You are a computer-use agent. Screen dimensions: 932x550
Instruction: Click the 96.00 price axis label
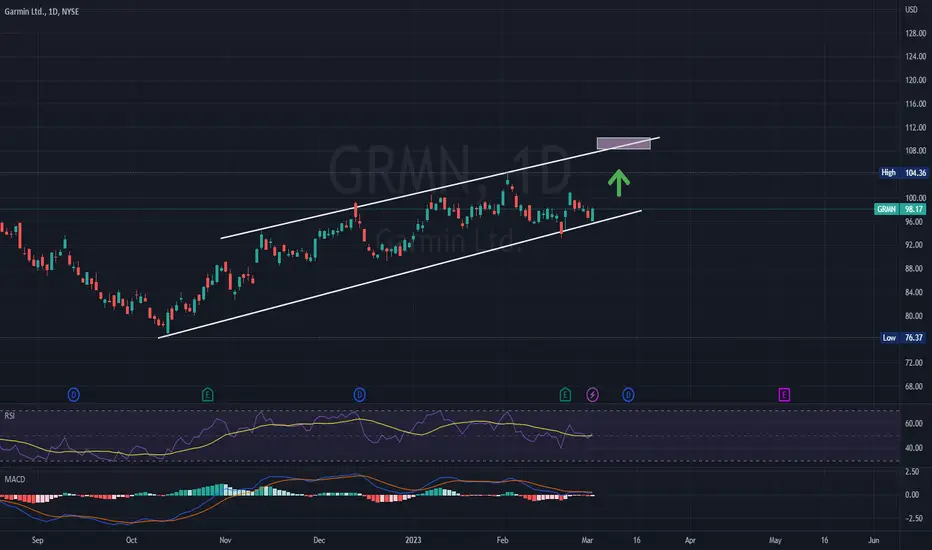click(914, 222)
